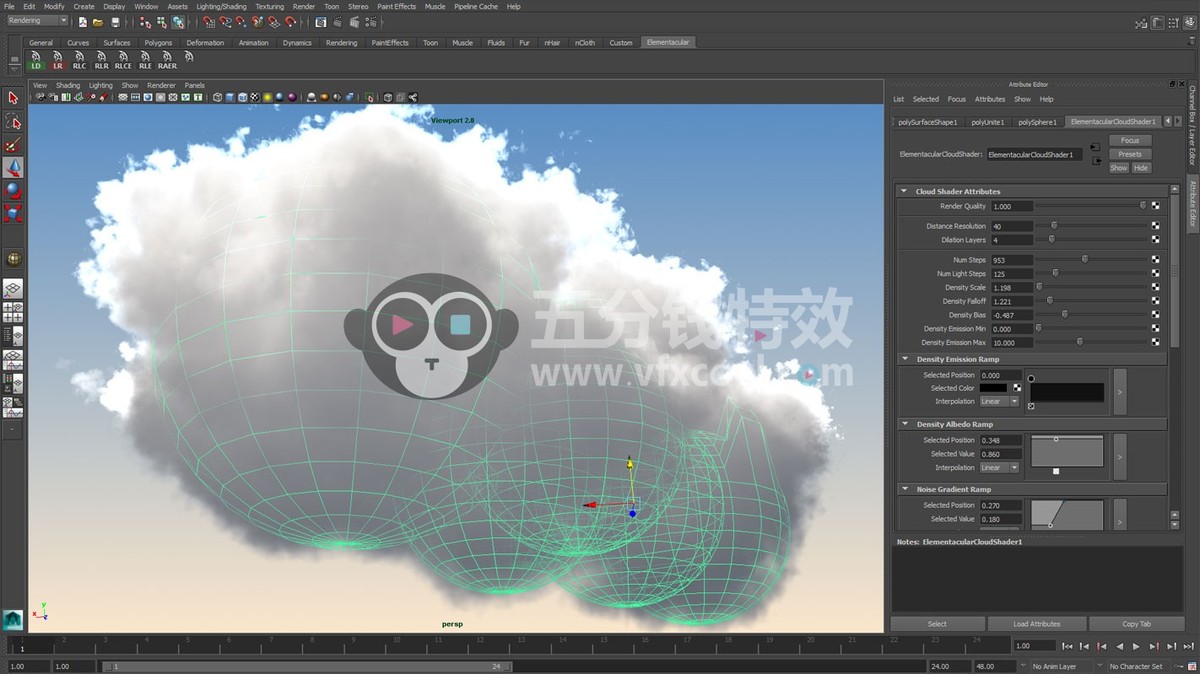Click the Presets button
Screen dimensions: 1200x674
click(1130, 154)
